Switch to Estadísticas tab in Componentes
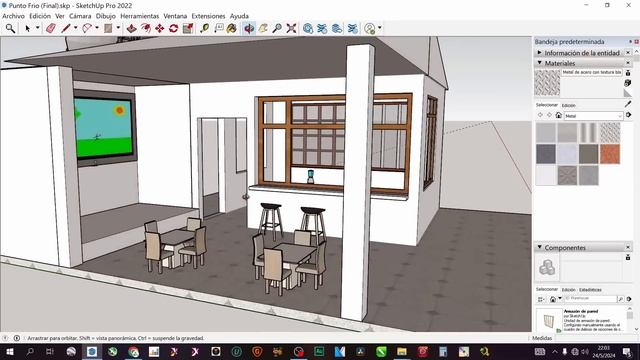640x360 pixels. point(590,290)
